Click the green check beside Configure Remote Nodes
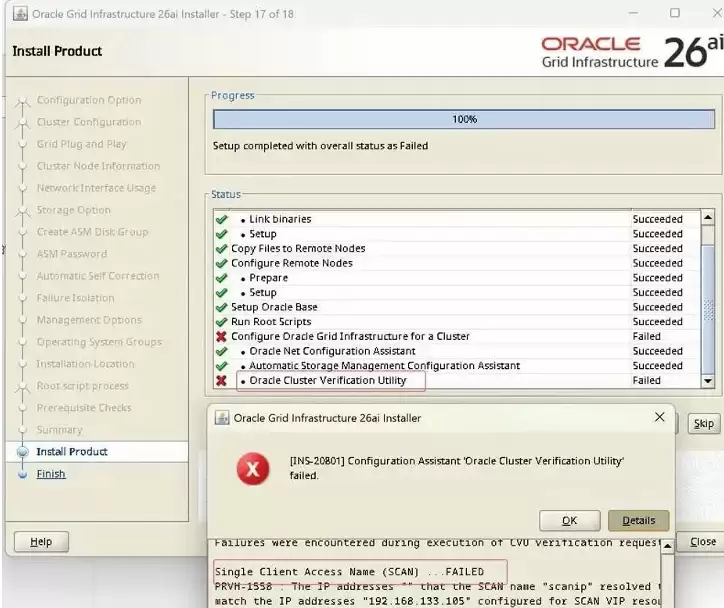 [x=222, y=263]
